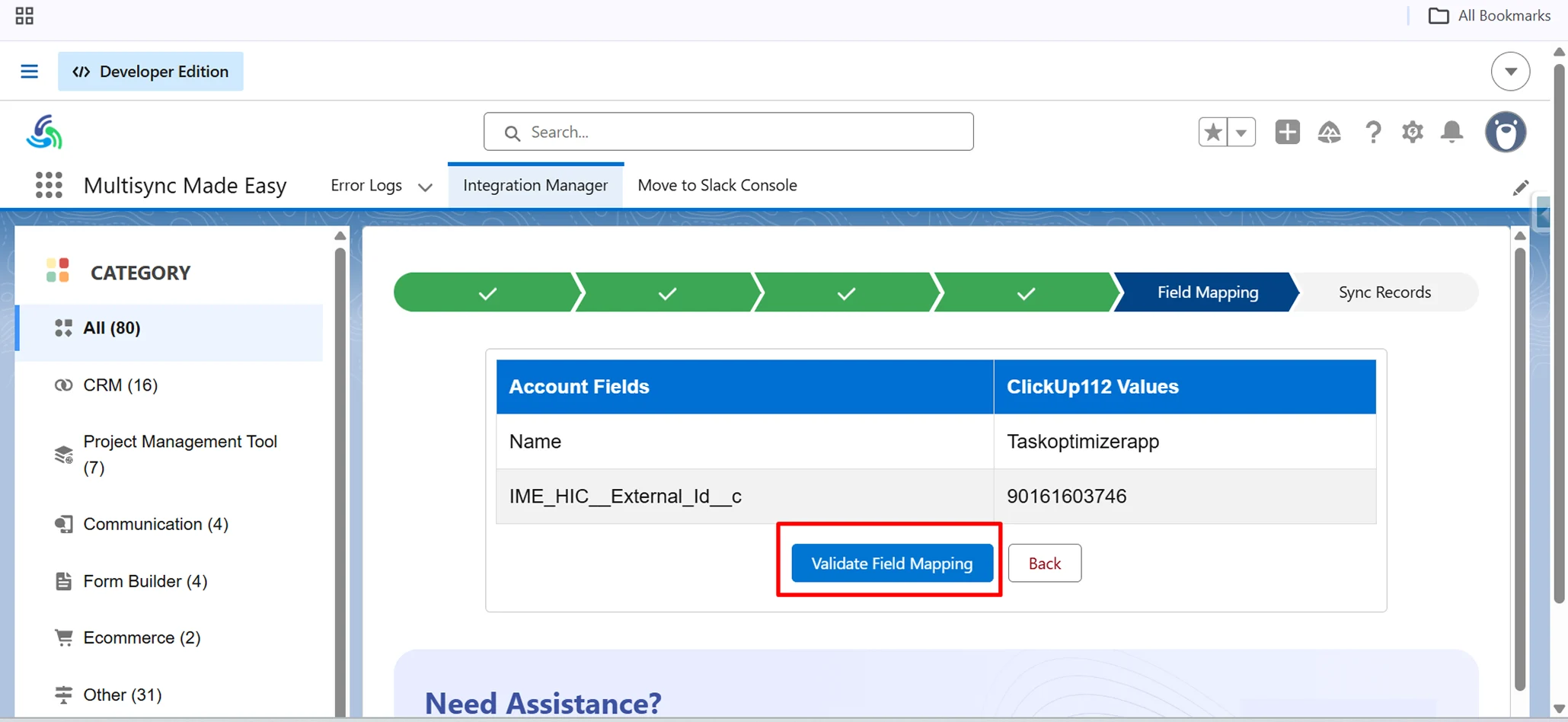Open the Trailhead guidance icon
This screenshot has width=1568, height=722.
tap(1329, 133)
